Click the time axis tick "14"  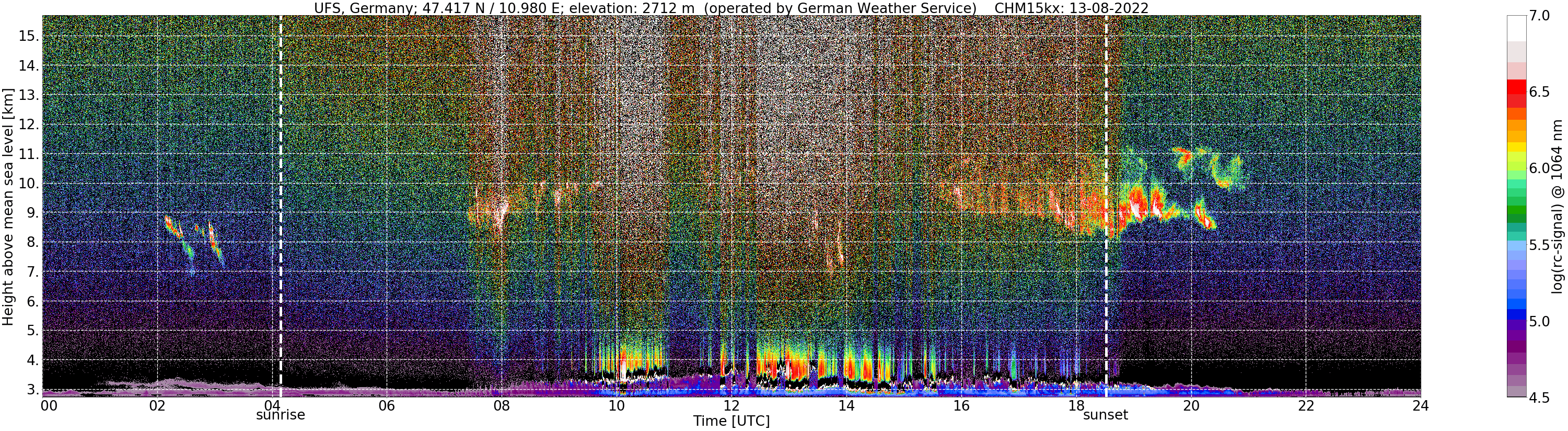(845, 405)
